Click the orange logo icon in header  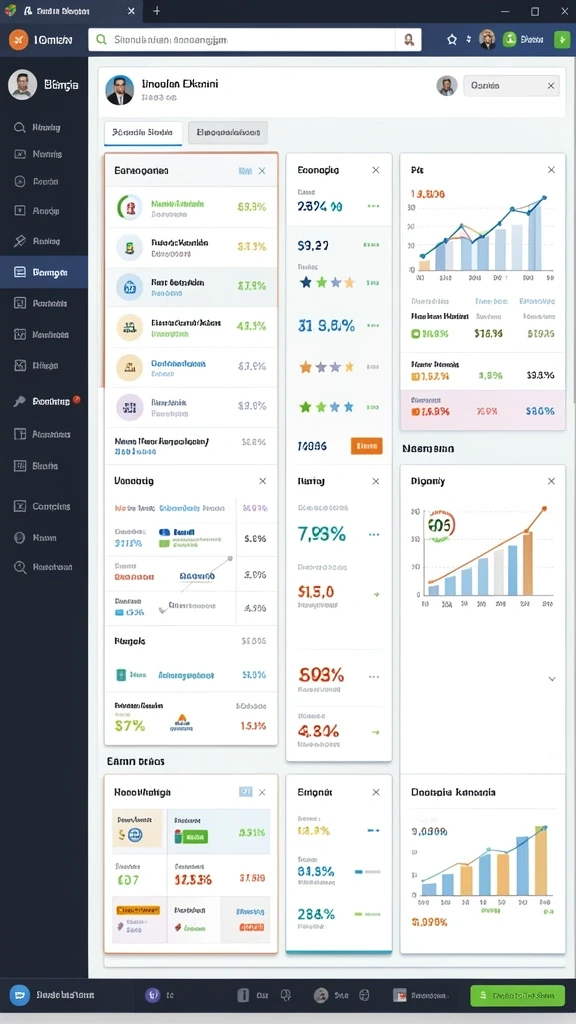tap(18, 39)
